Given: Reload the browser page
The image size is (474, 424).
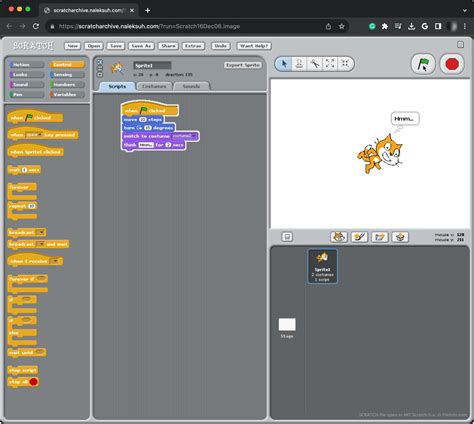Looking at the screenshot, I should [36, 26].
